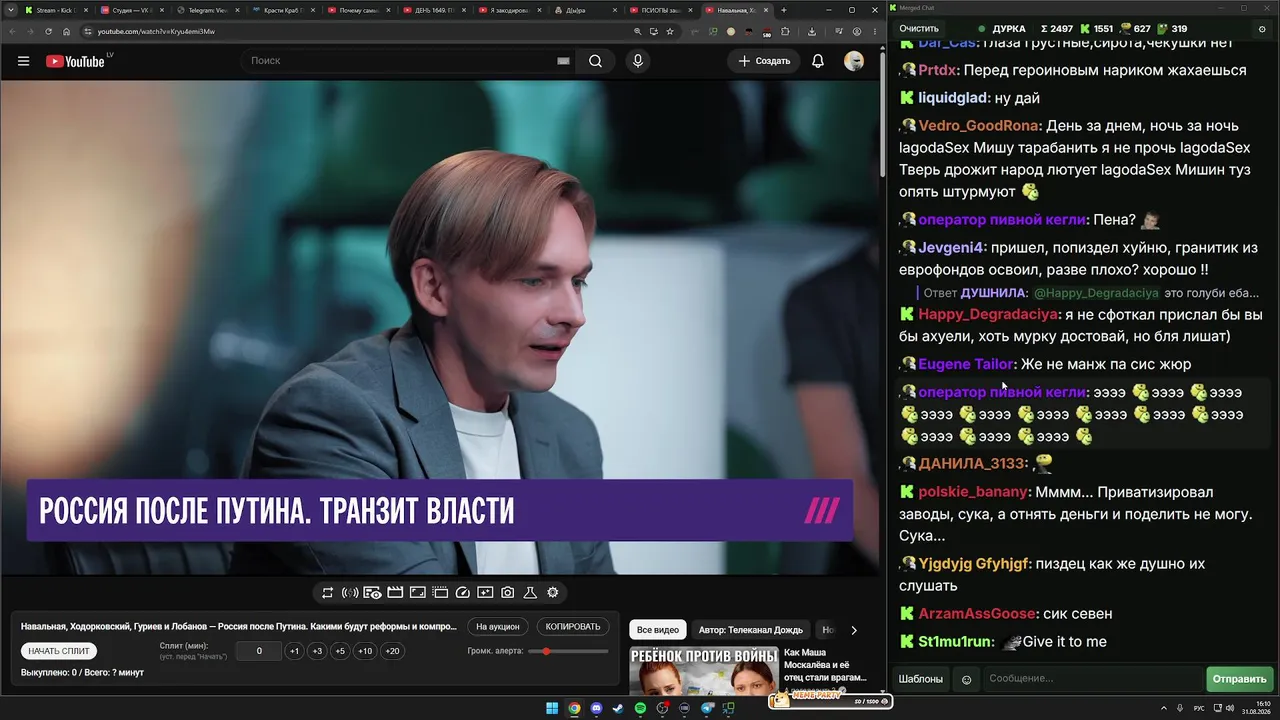The image size is (1280, 720).
Task: Open Steam from the taskbar
Action: click(x=619, y=709)
